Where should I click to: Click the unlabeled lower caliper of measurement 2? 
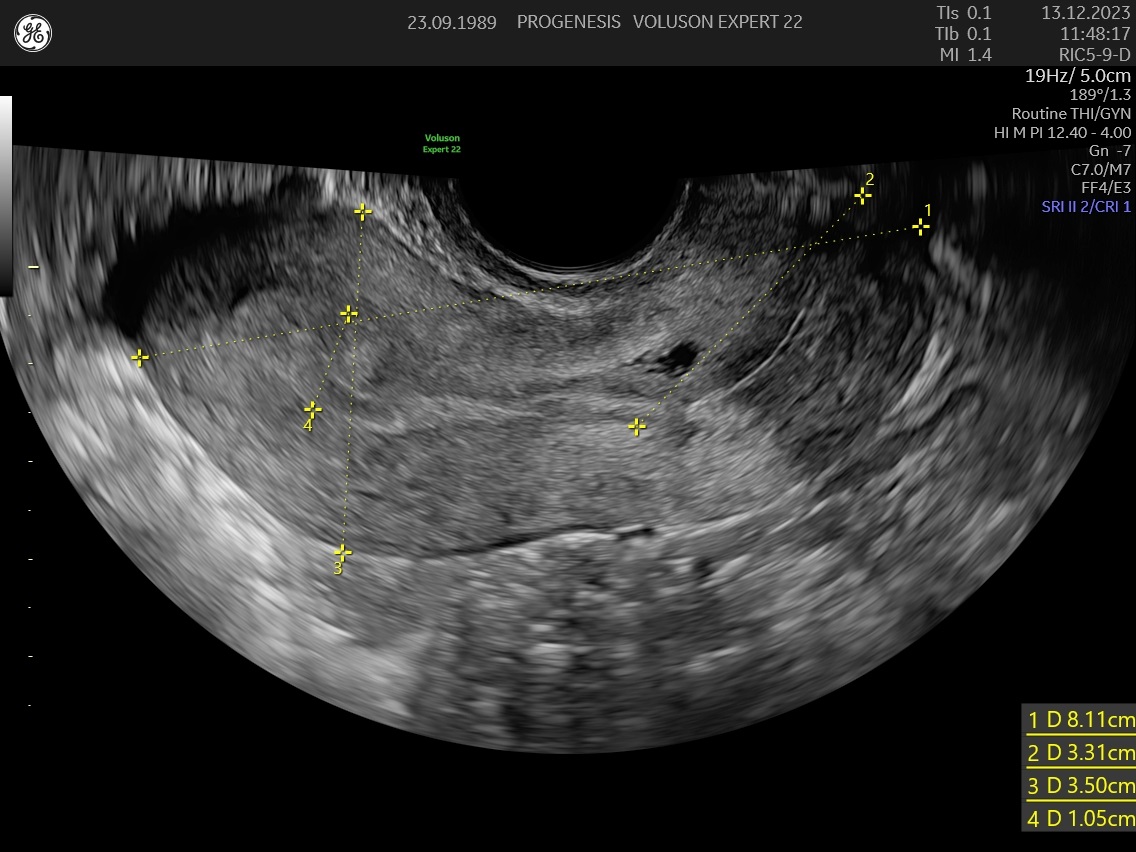(x=637, y=427)
